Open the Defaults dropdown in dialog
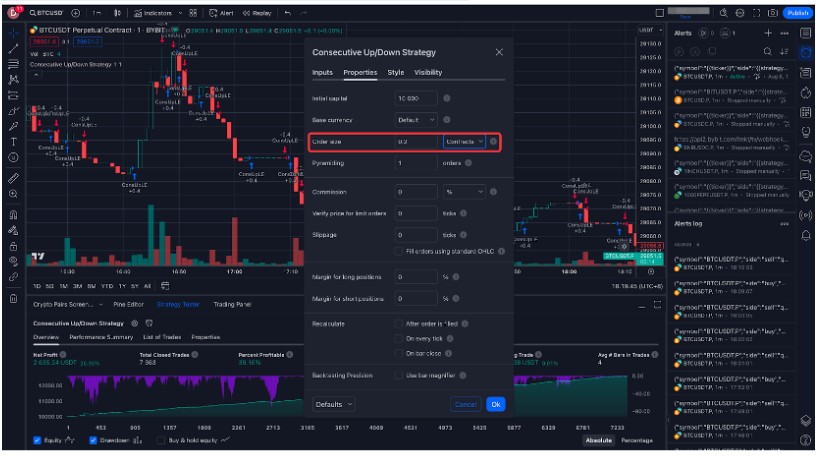Viewport: 816px width, 457px height. (334, 404)
